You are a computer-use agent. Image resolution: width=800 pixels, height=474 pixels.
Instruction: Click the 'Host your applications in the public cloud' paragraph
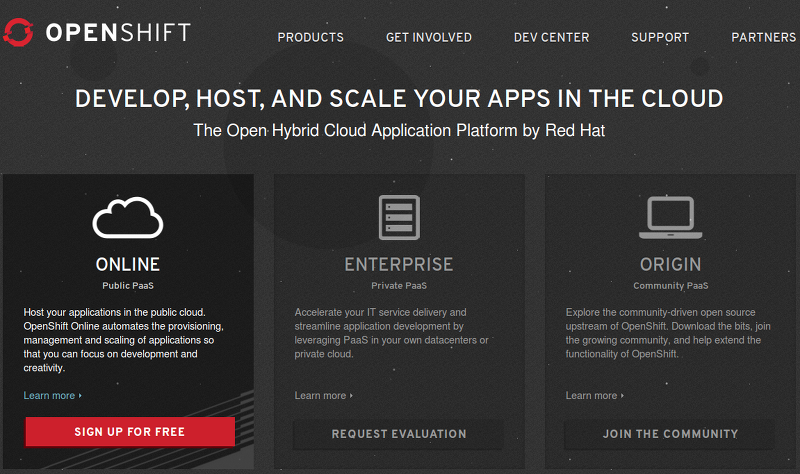pyautogui.click(x=123, y=340)
